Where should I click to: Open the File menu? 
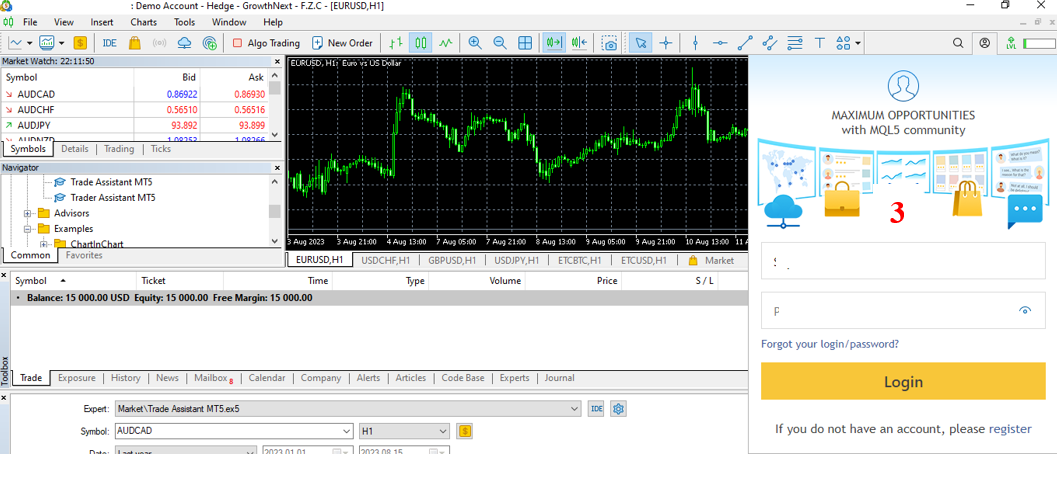point(30,22)
